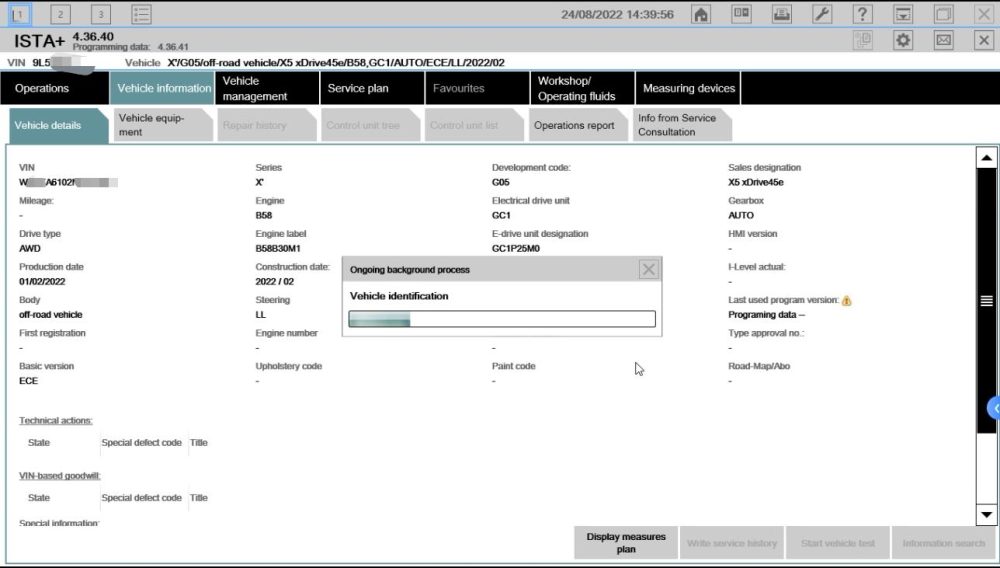Open the wrench tools icon

pos(822,14)
